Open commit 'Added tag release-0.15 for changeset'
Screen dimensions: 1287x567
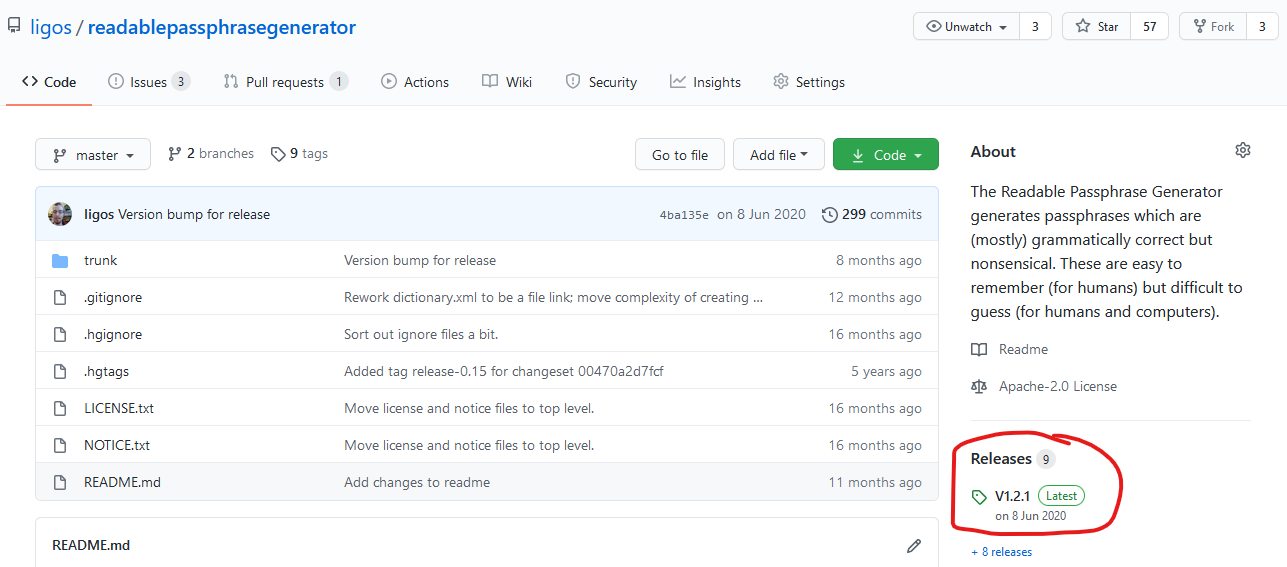(504, 371)
